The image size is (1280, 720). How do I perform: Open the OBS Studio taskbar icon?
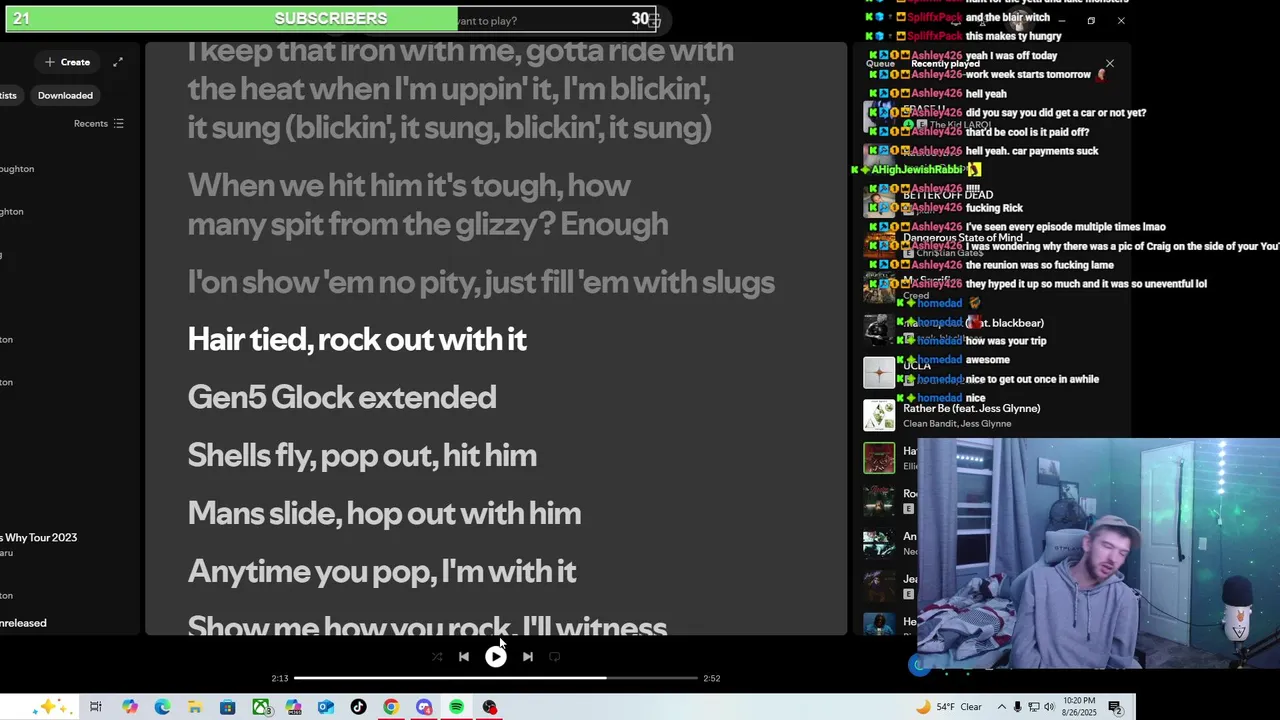point(489,707)
